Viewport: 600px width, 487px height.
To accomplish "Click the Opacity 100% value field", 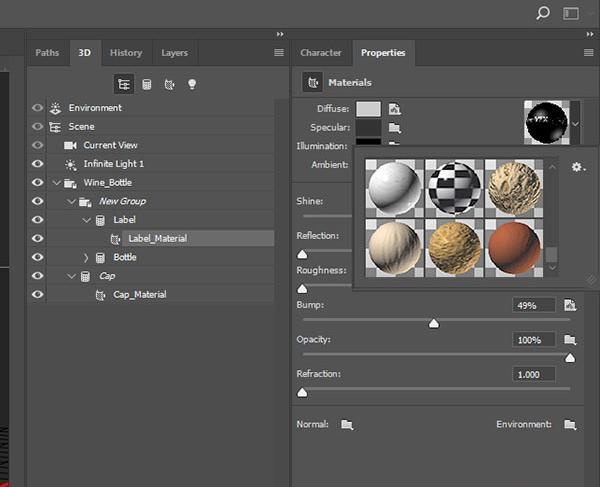I will [x=533, y=340].
